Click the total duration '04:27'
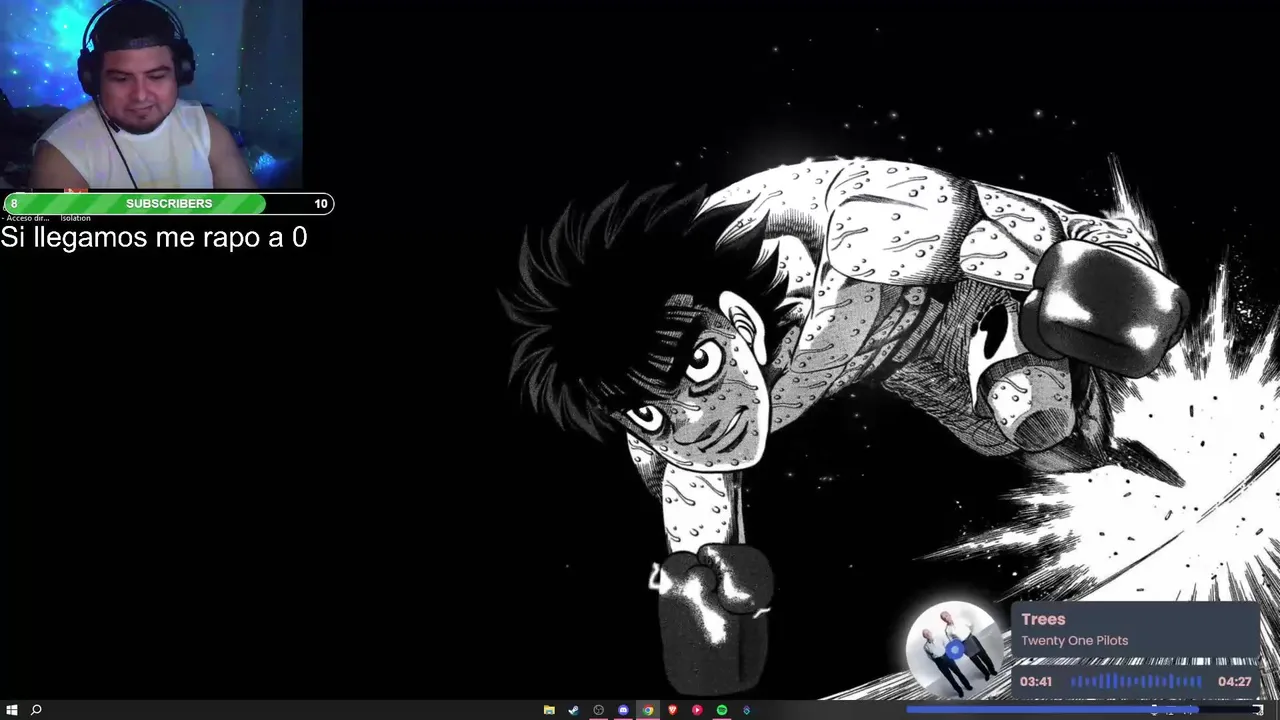Screen dimensions: 1280x720 click(x=1234, y=682)
